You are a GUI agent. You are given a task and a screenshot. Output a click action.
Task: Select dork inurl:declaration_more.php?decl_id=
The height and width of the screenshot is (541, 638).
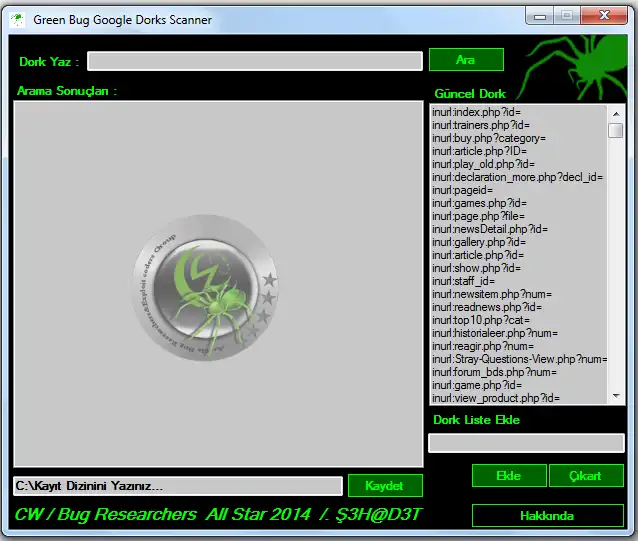coord(518,177)
